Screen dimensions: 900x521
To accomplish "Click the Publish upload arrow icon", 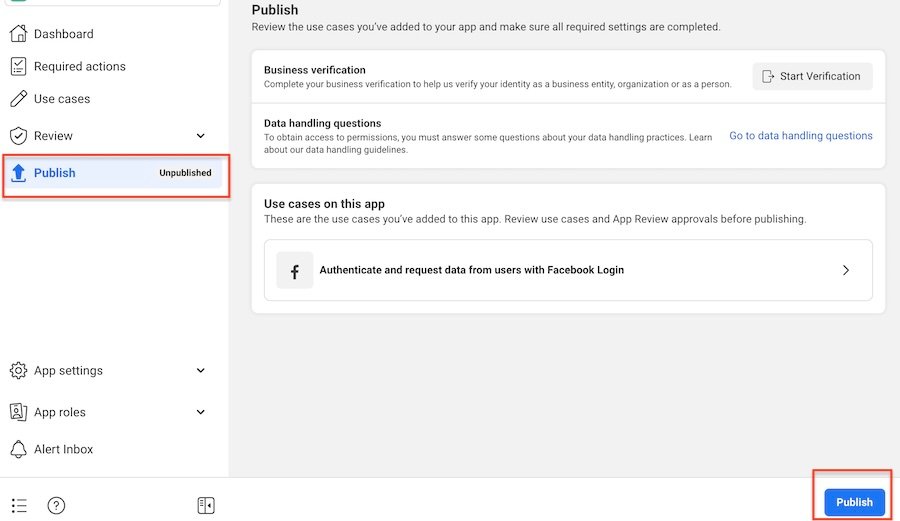I will point(18,173).
